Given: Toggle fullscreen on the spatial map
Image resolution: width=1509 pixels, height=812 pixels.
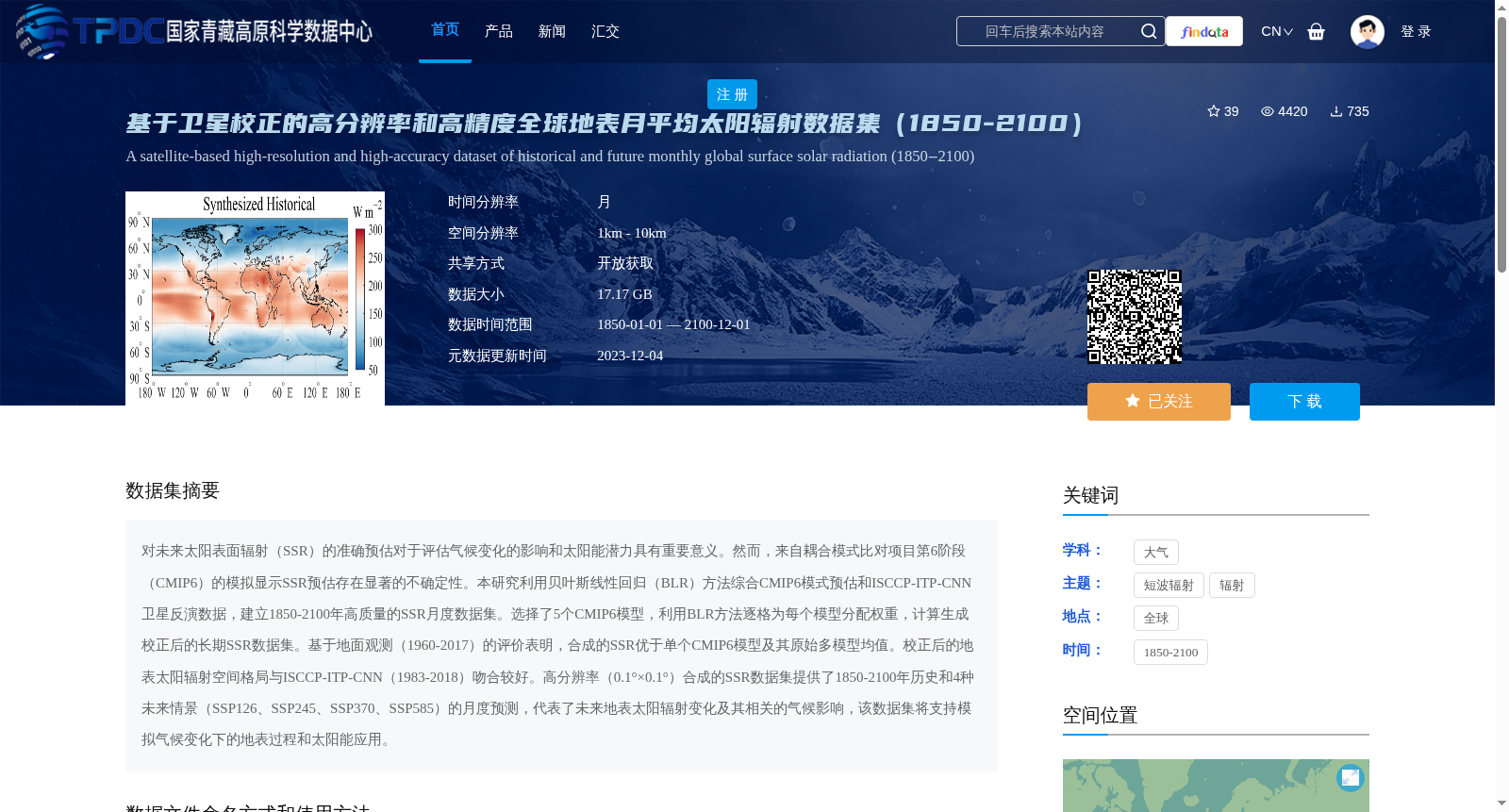Looking at the screenshot, I should point(1351,777).
